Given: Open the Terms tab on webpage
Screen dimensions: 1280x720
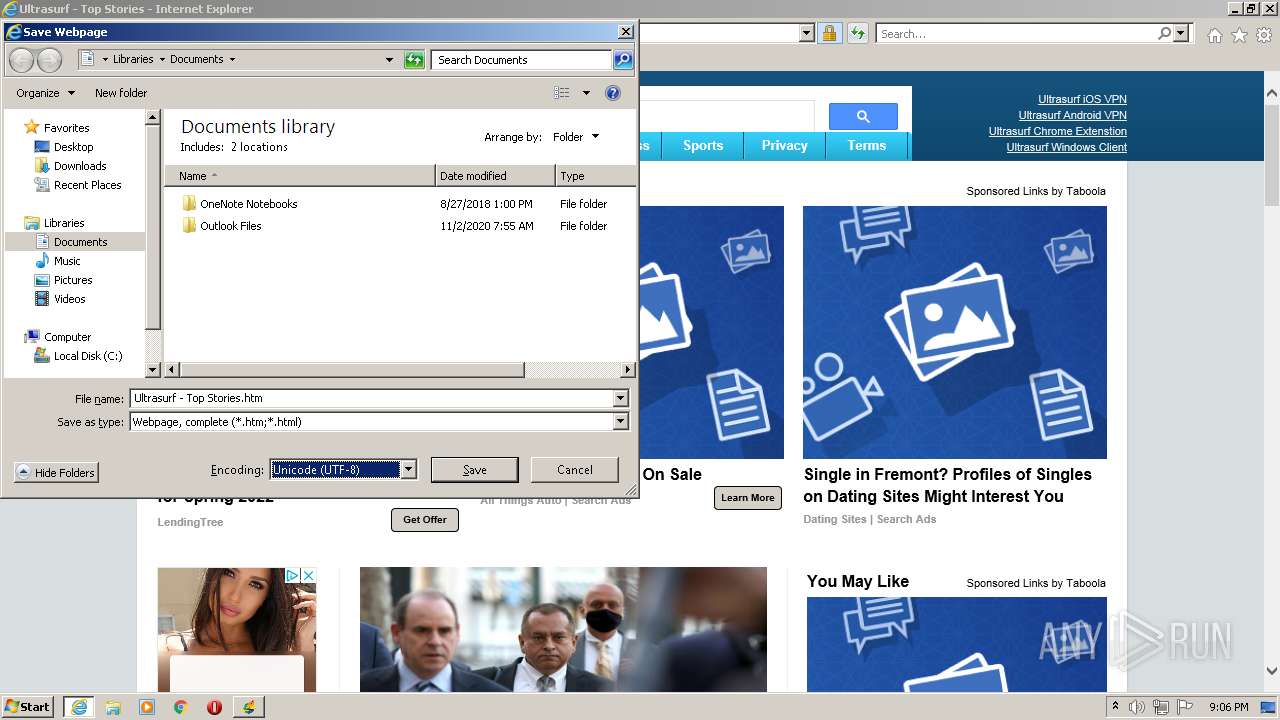Looking at the screenshot, I should 866,146.
